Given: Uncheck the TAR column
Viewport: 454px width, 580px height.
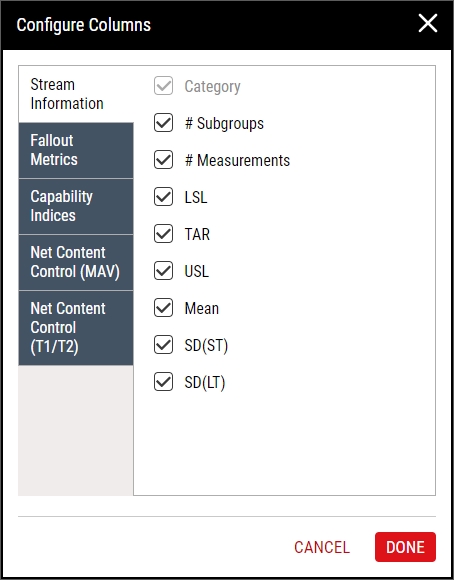Looking at the screenshot, I should [x=163, y=234].
